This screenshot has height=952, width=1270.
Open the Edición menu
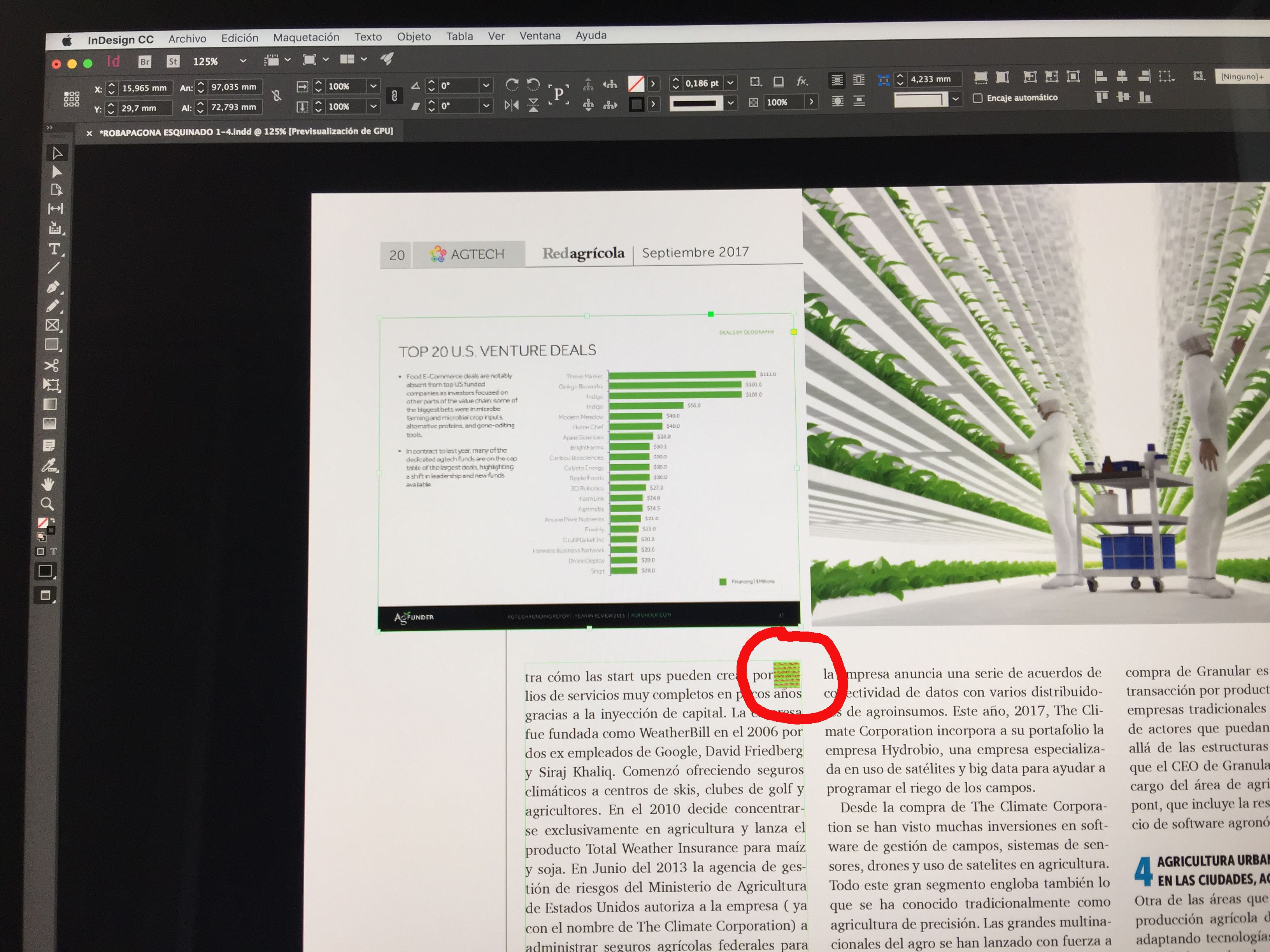[239, 38]
